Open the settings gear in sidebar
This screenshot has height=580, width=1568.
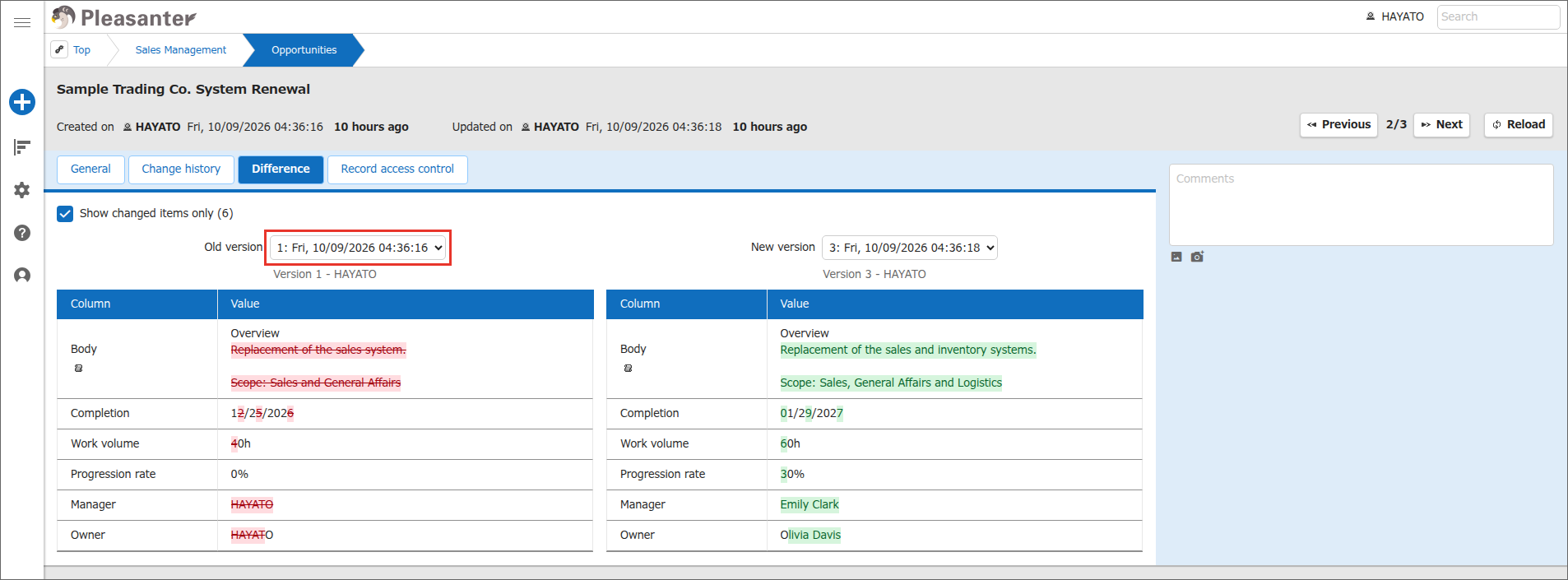click(x=22, y=190)
